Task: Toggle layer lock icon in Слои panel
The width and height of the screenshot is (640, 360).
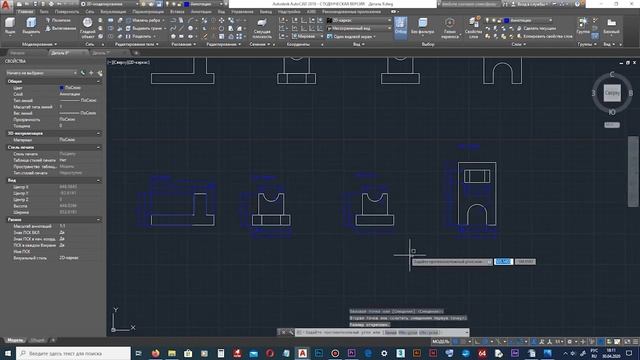Action: pyautogui.click(x=499, y=20)
